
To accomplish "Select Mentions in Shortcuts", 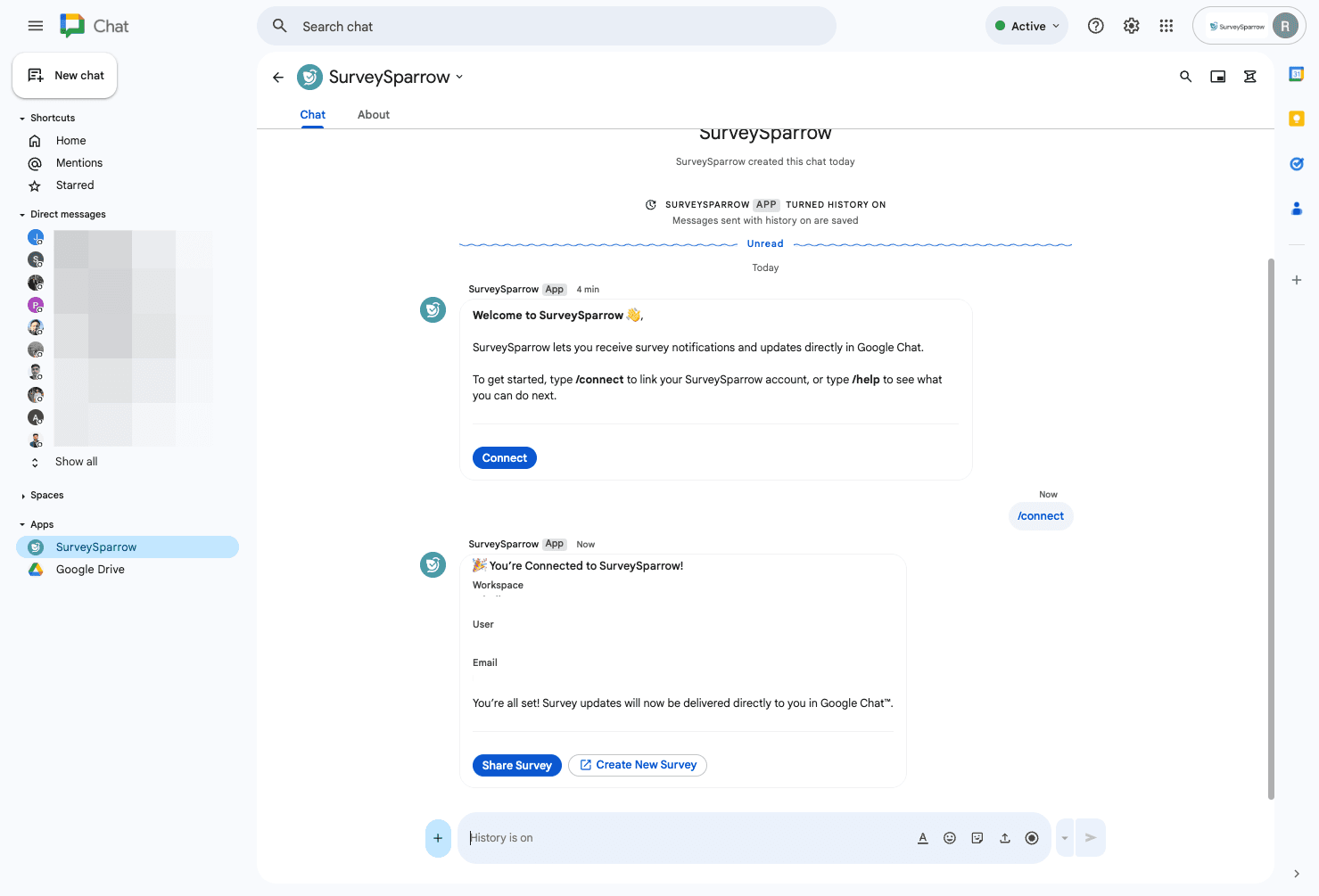I will (x=79, y=163).
